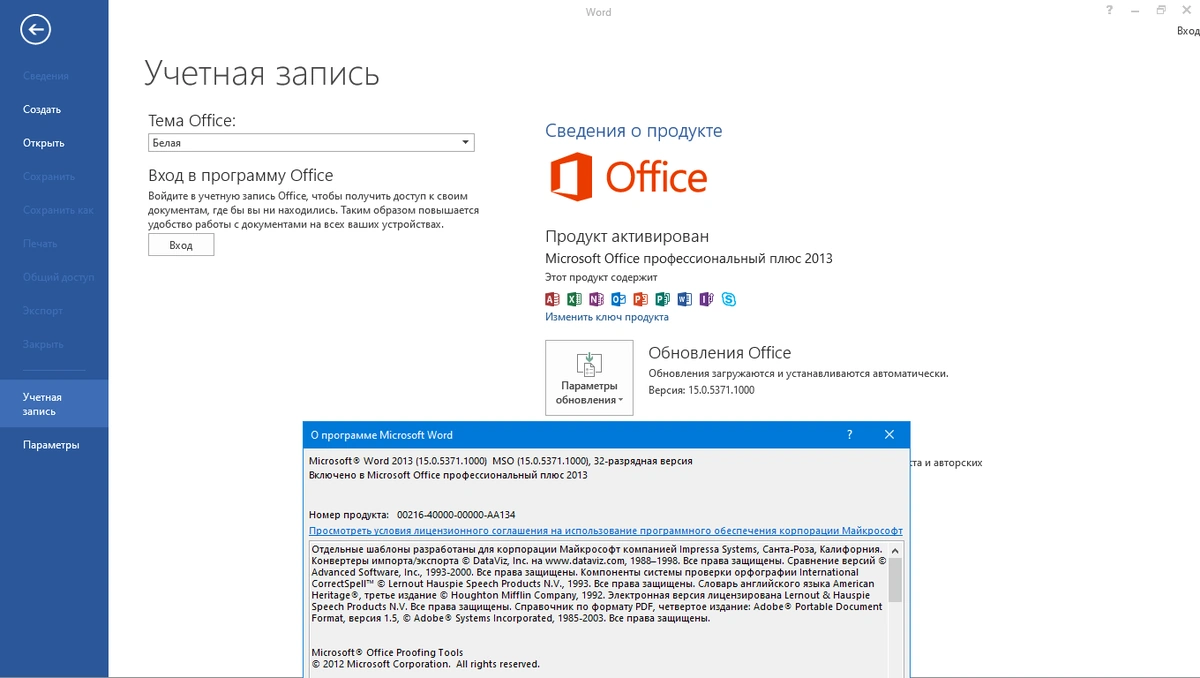Close the About Microsoft Word dialog
Image resolution: width=1200 pixels, height=678 pixels.
(889, 435)
